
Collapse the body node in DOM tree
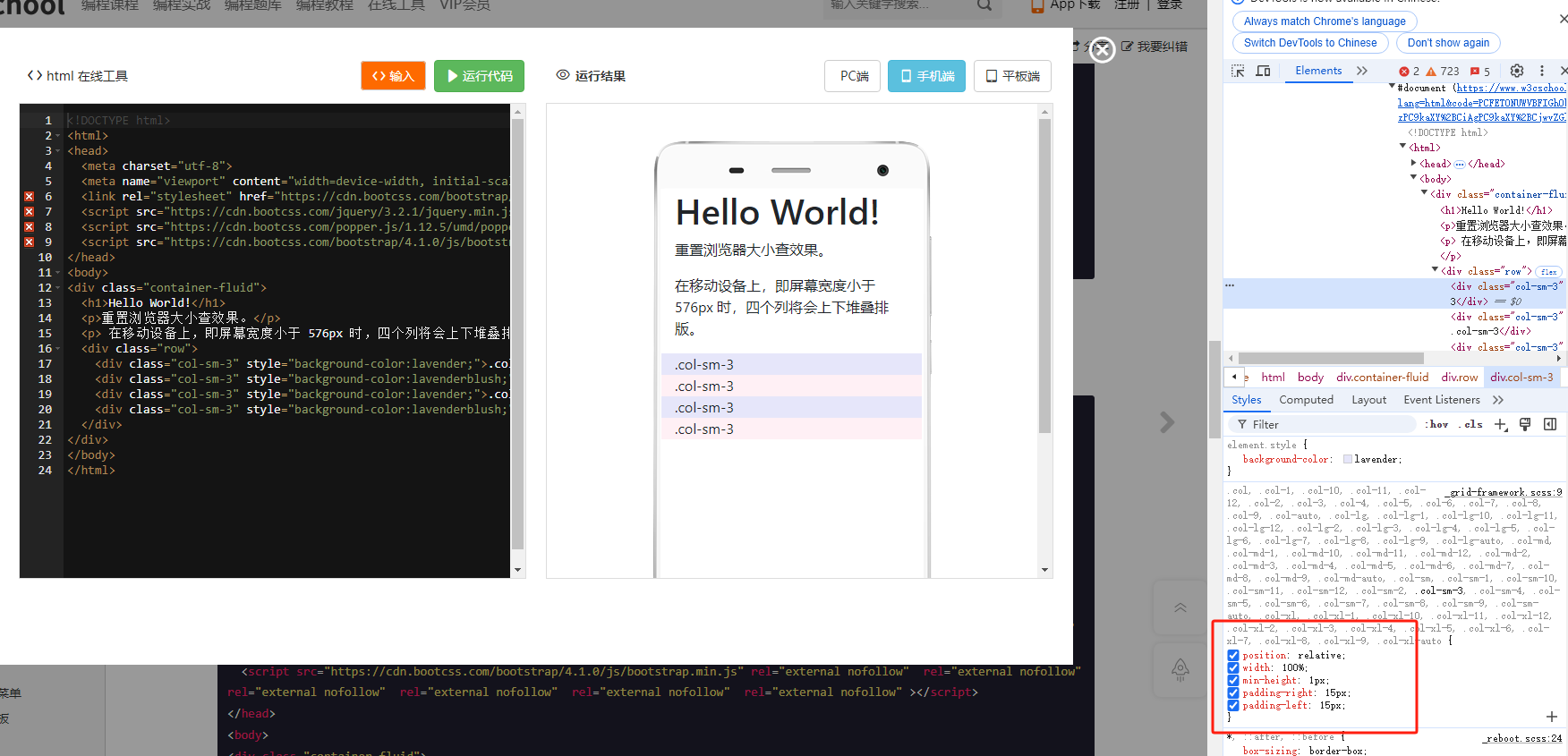(x=1413, y=178)
